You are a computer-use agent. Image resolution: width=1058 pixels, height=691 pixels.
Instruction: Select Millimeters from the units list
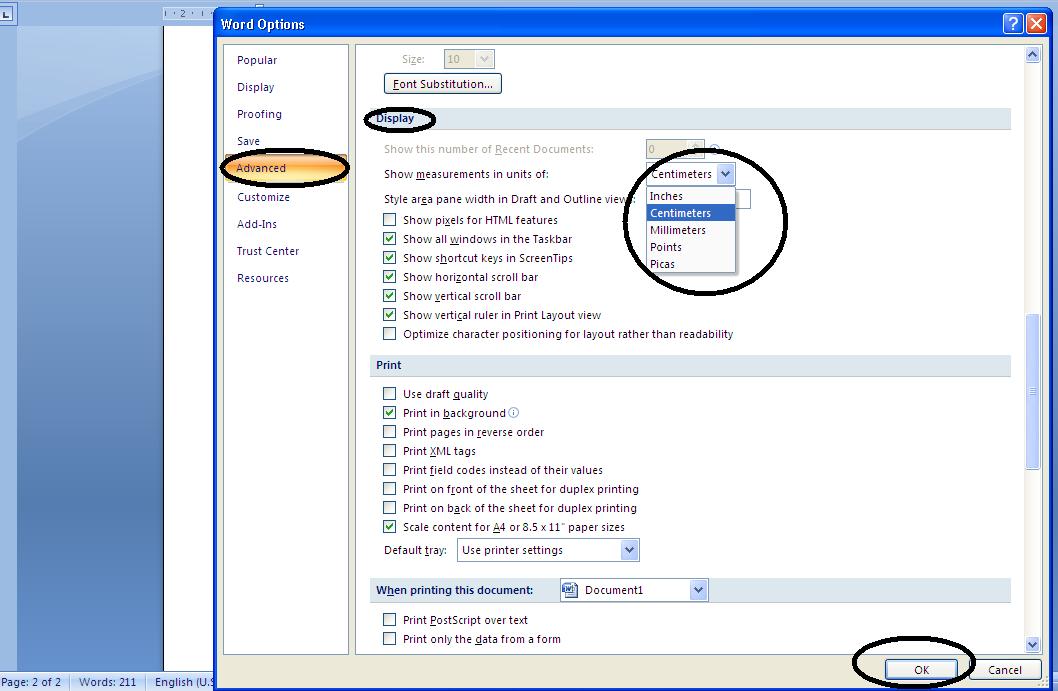click(x=678, y=230)
